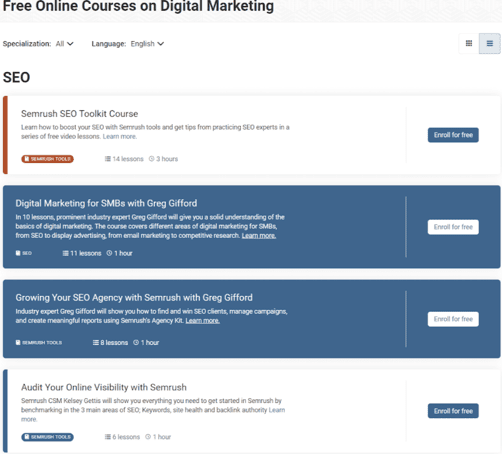Open Learn more link in Greg Gifford SMBs course

pos(259,236)
